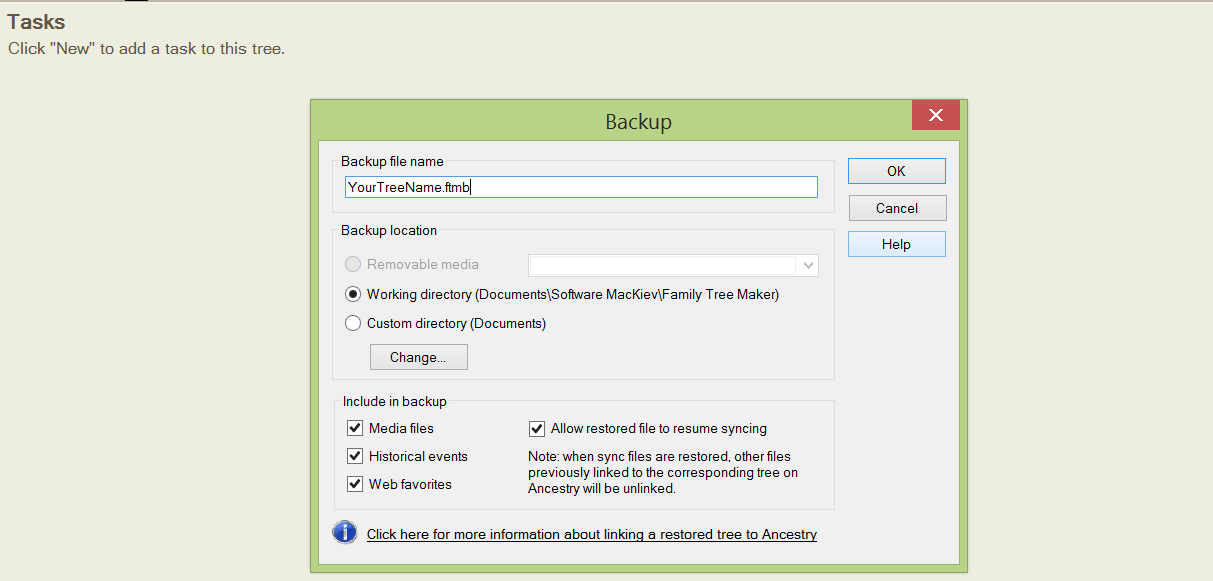Click inside the Removable media combo box field
The width and height of the screenshot is (1213, 581).
[662, 265]
